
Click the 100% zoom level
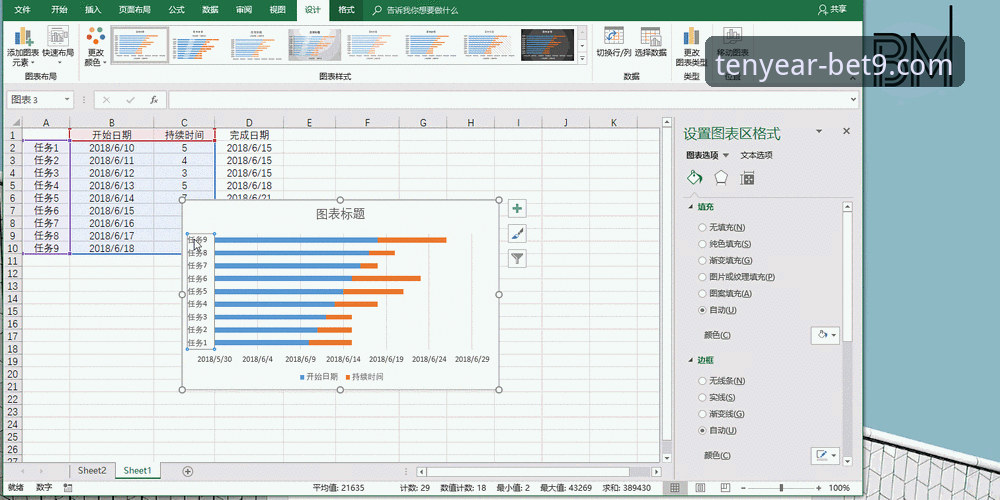coord(839,488)
